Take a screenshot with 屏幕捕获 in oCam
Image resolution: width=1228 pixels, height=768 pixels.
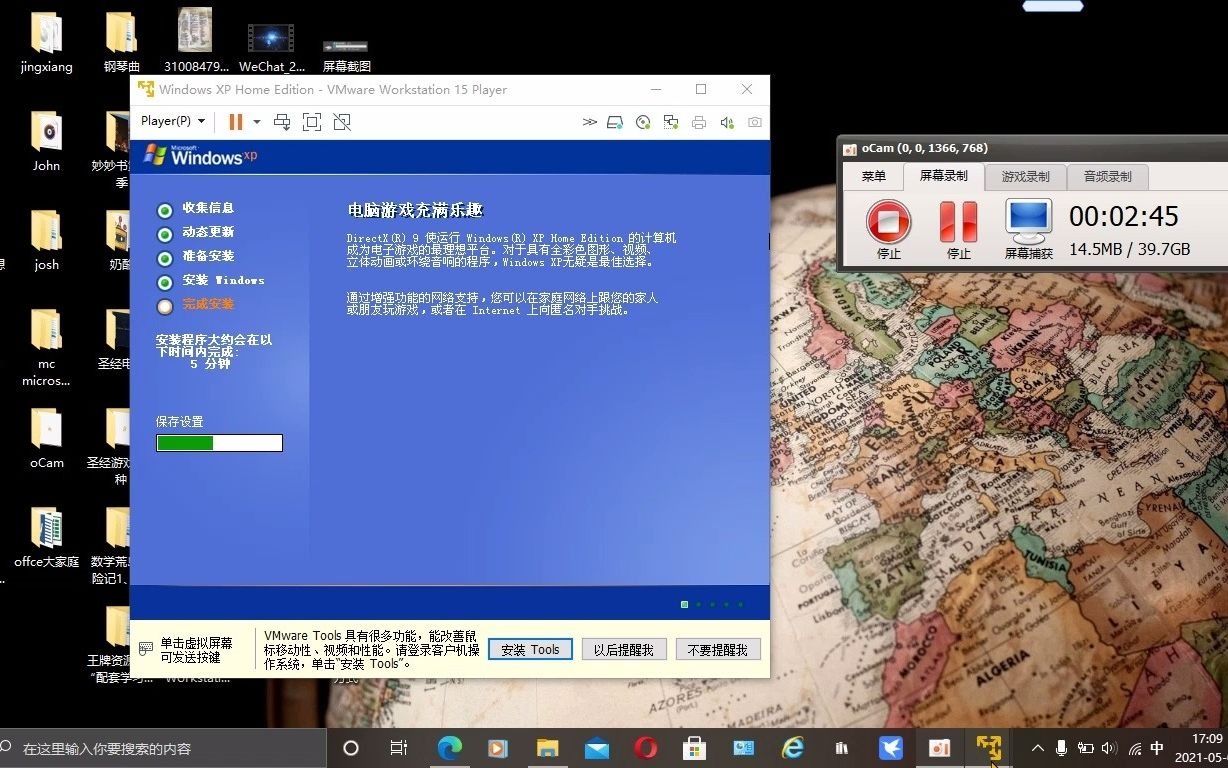pos(1028,222)
